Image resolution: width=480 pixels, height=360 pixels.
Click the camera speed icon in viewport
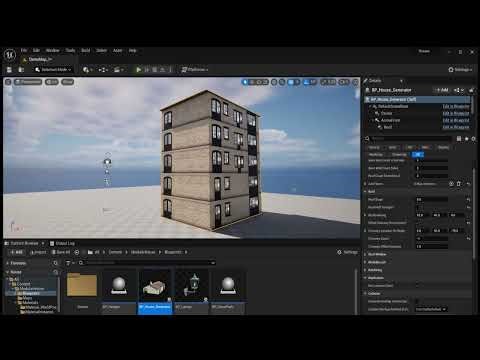[x=344, y=82]
